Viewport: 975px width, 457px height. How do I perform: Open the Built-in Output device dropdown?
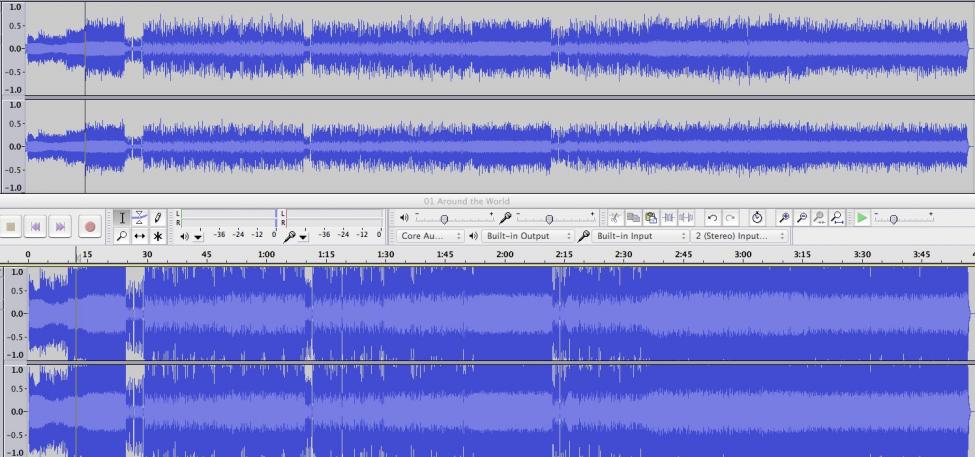click(526, 236)
